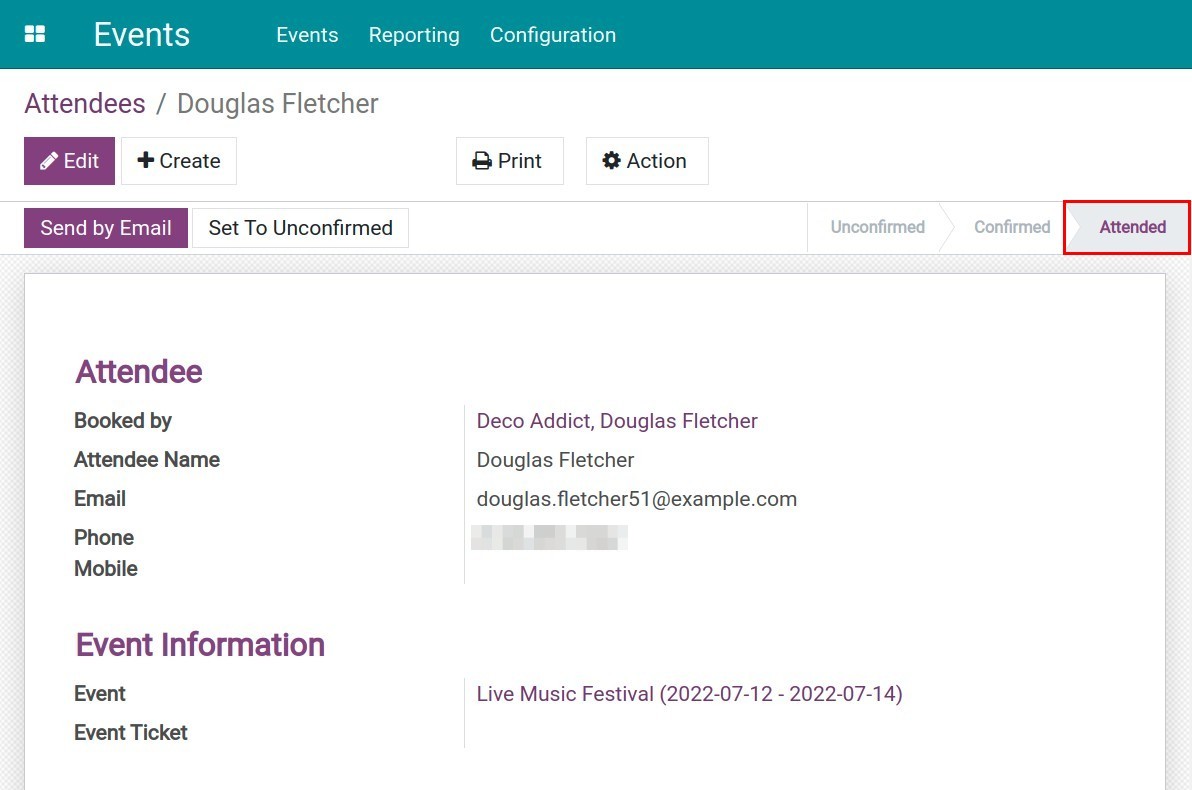1192x790 pixels.
Task: Open the Action gear dropdown
Action: [x=646, y=161]
